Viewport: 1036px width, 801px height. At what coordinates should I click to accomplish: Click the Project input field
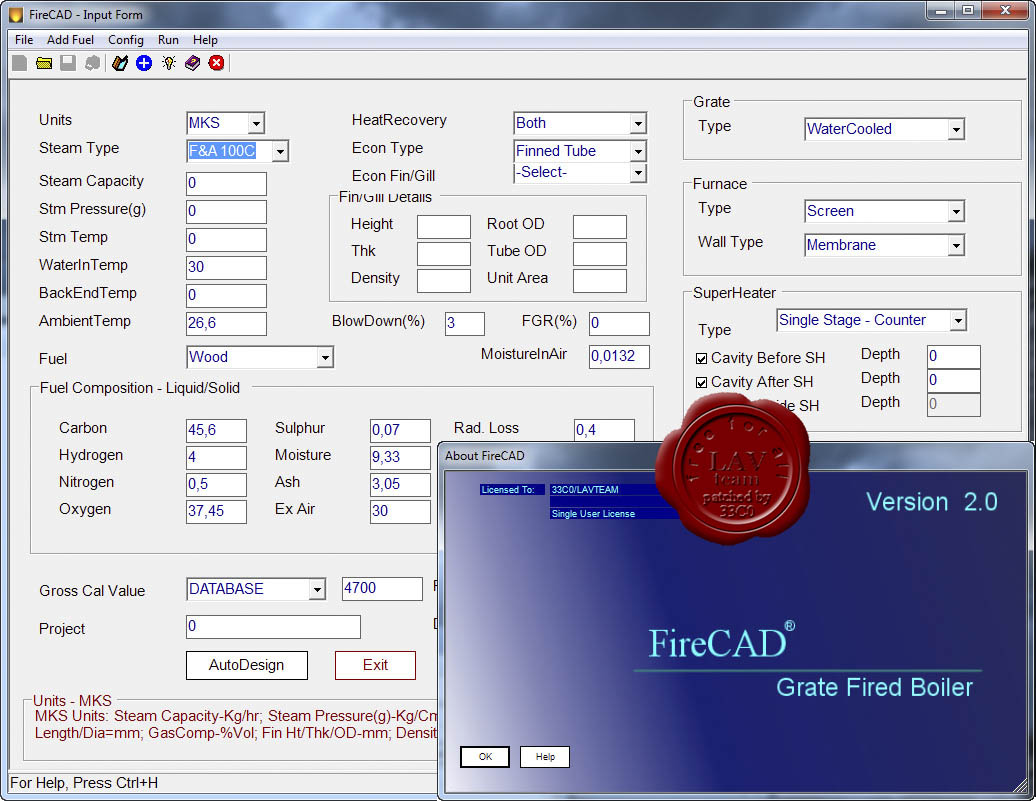point(274,627)
